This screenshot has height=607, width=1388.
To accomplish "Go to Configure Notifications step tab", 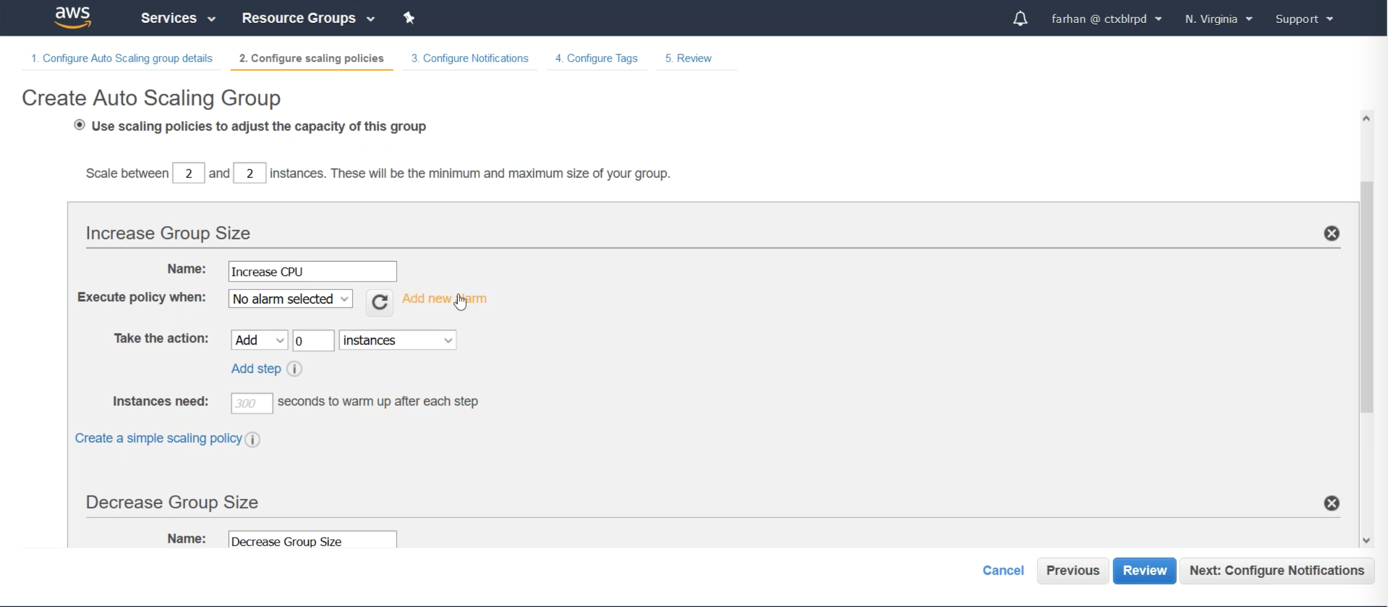I will (x=469, y=58).
